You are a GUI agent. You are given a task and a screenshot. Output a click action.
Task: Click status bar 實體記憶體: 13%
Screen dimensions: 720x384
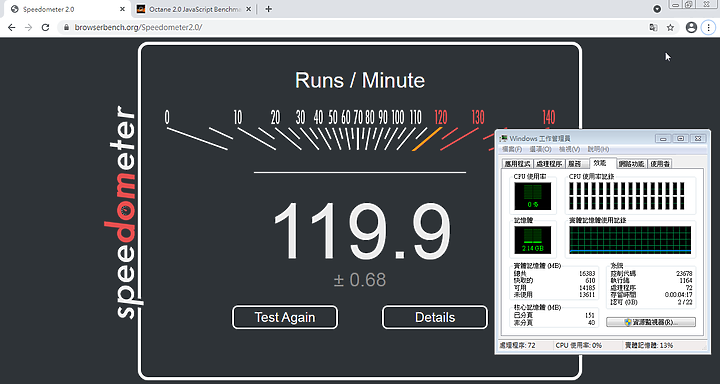[x=649, y=345]
